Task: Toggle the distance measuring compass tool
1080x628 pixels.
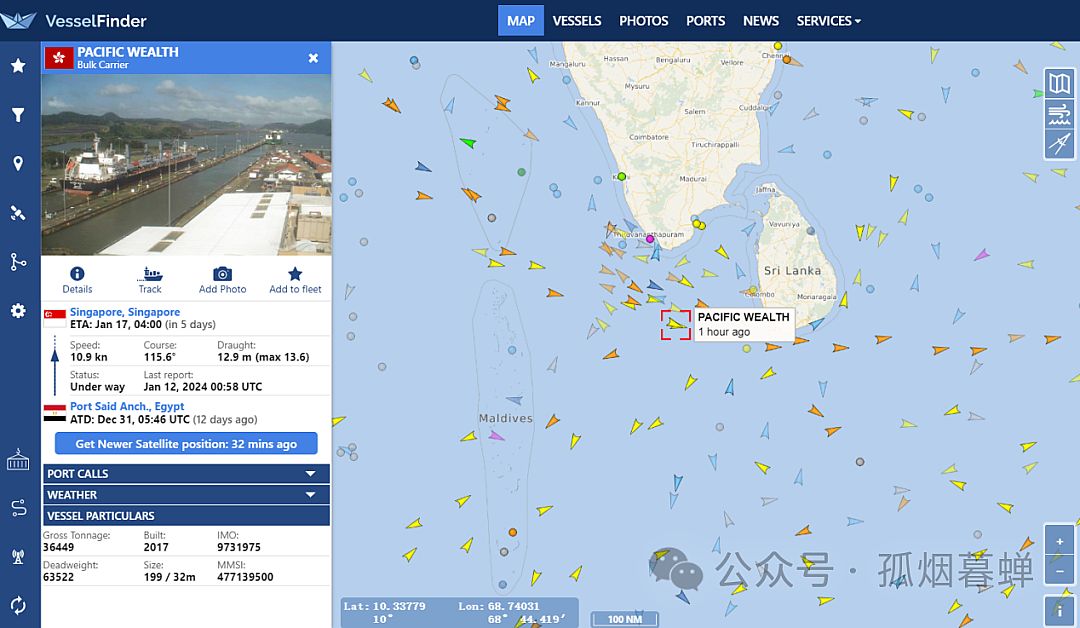Action: coord(1059,145)
